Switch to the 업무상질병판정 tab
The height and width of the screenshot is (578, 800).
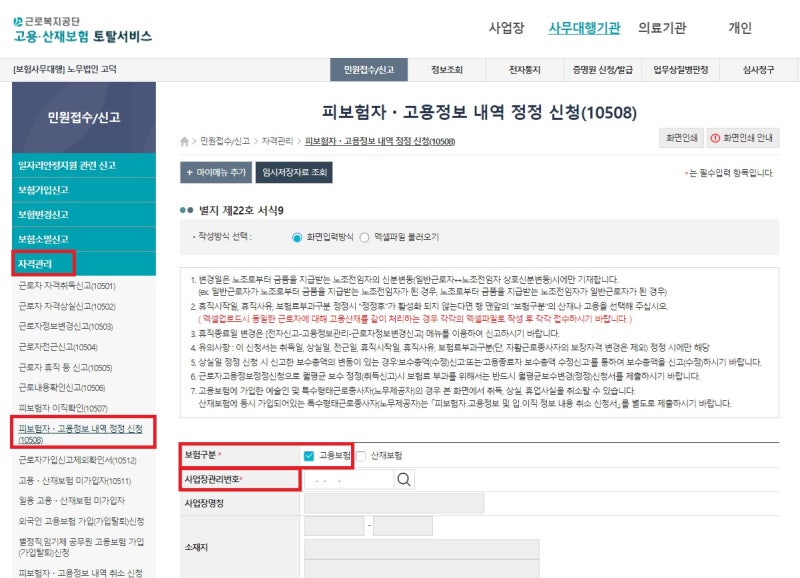(681, 70)
